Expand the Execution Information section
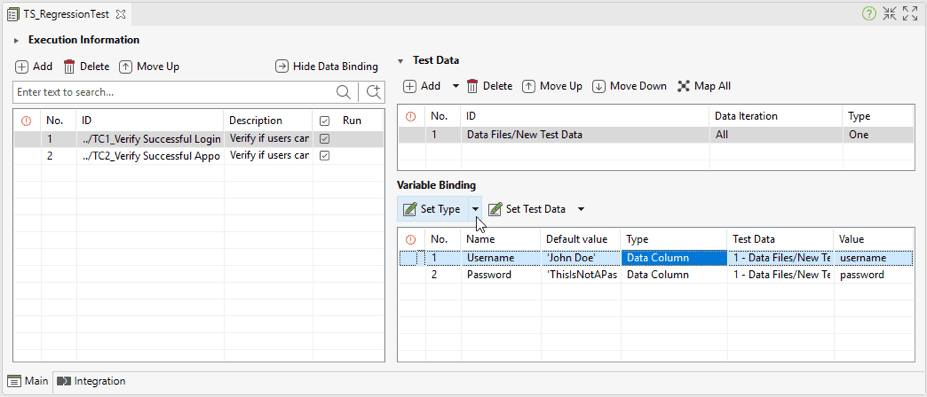Image resolution: width=927 pixels, height=397 pixels. coord(17,40)
